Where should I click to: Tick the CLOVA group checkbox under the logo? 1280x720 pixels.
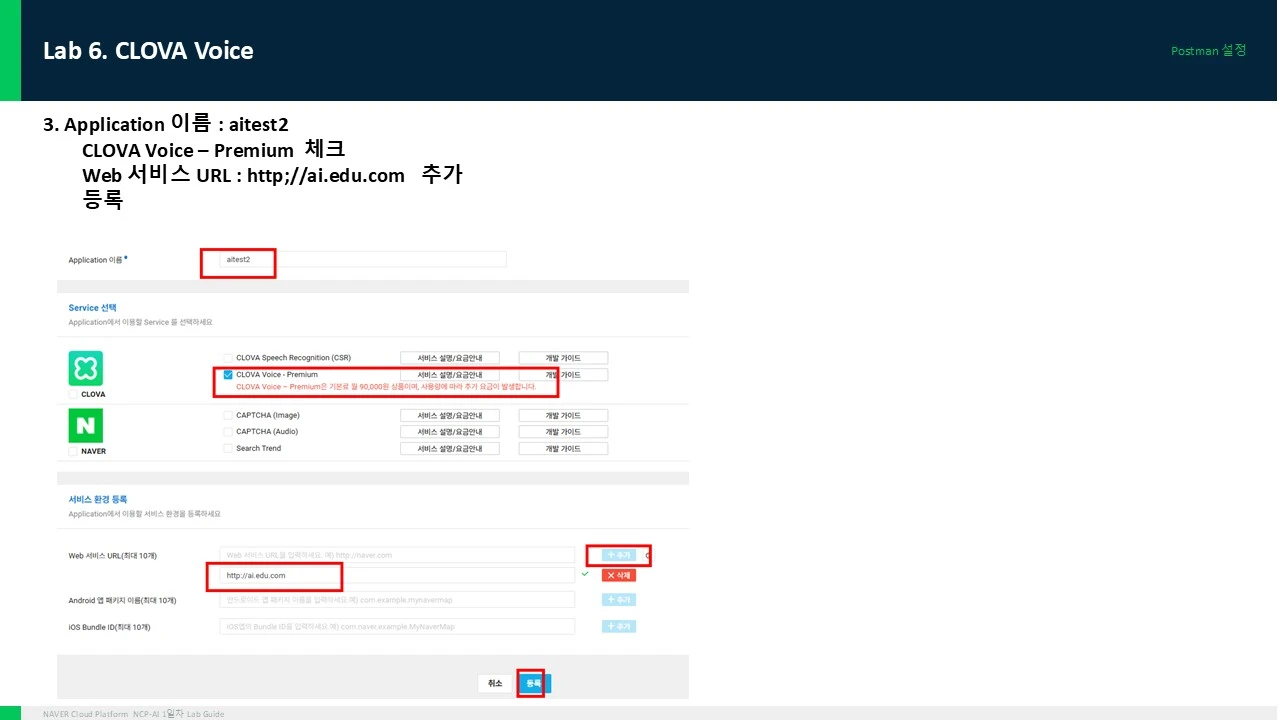pos(73,394)
